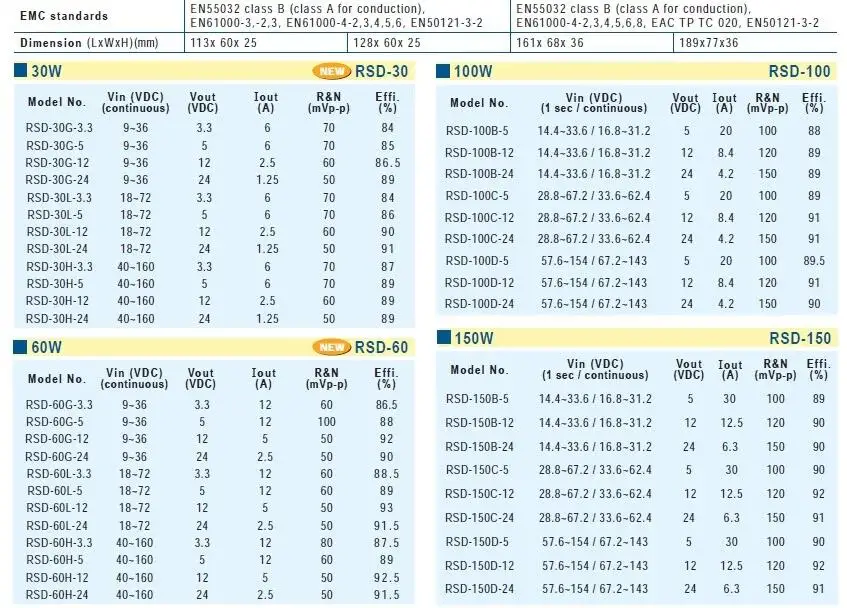Click model RSD-150C-24
The height and width of the screenshot is (608, 847).
479,518
